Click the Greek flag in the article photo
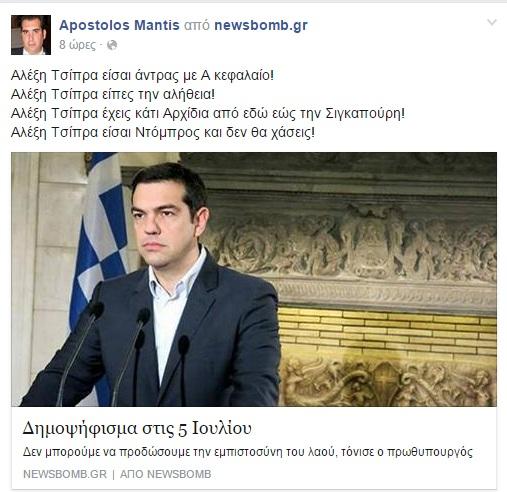The image size is (507, 492). 99,233
